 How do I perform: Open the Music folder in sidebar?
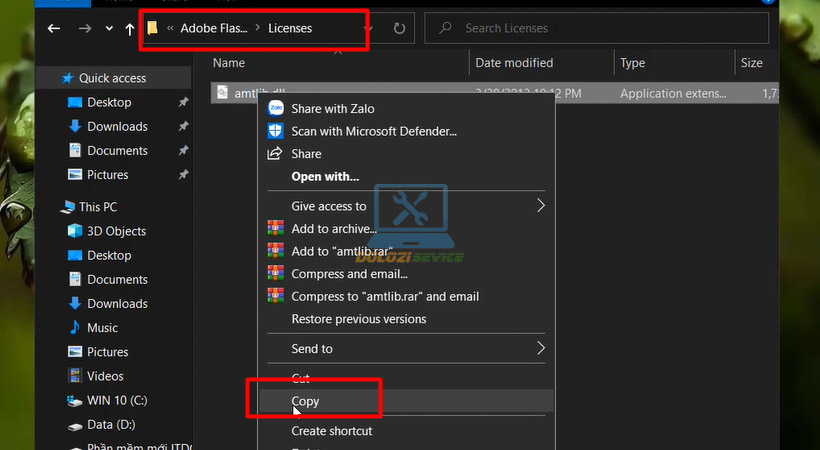click(x=102, y=328)
